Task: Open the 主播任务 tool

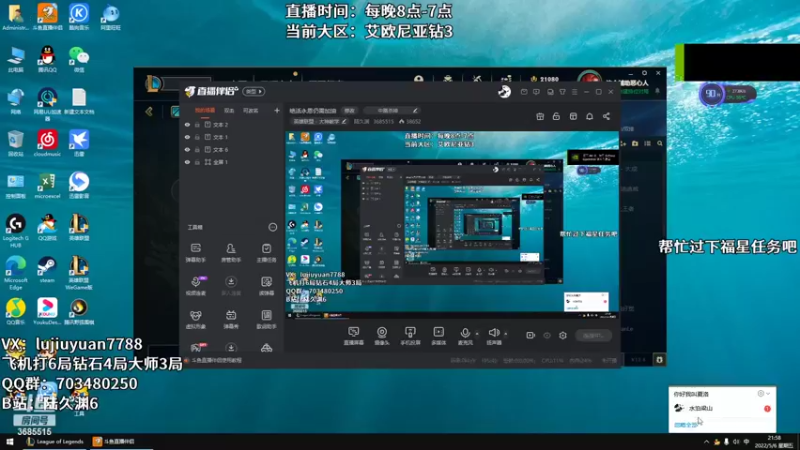Action: [266, 253]
